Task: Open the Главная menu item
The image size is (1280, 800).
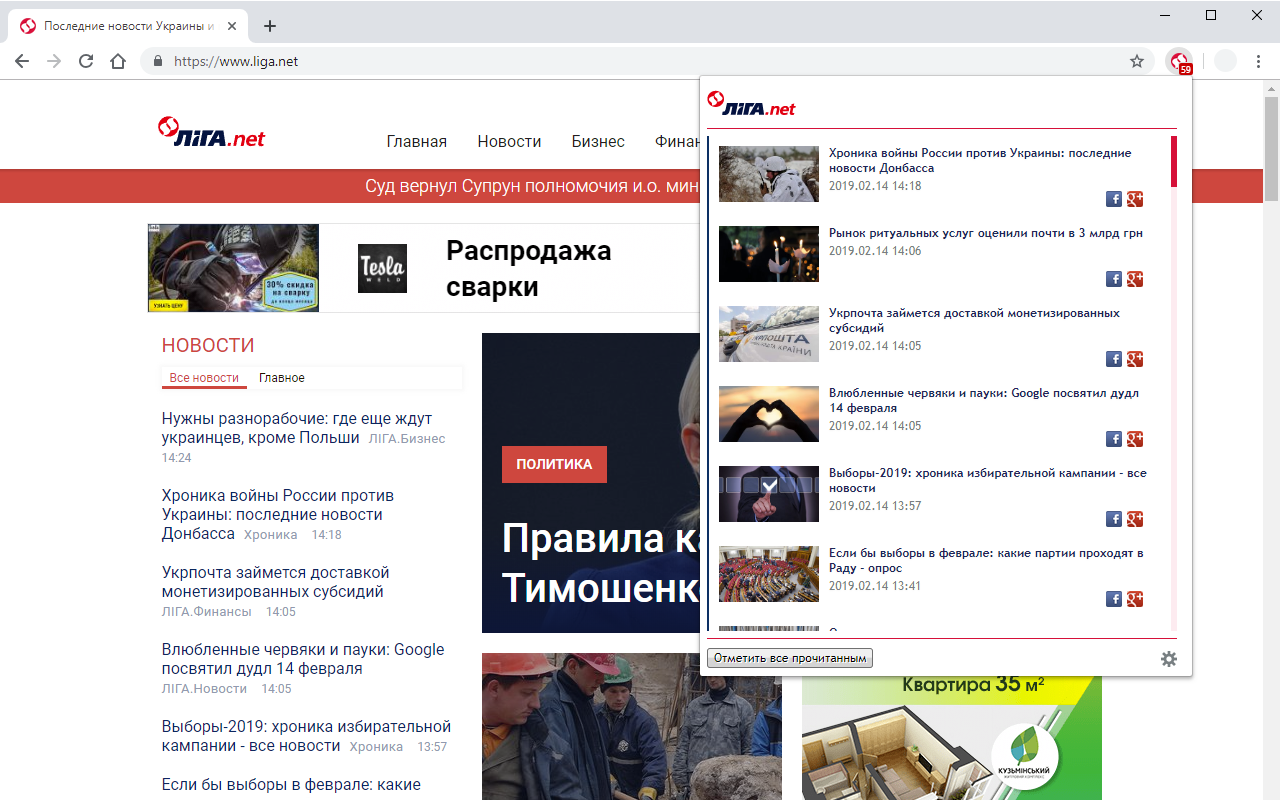Action: 417,142
